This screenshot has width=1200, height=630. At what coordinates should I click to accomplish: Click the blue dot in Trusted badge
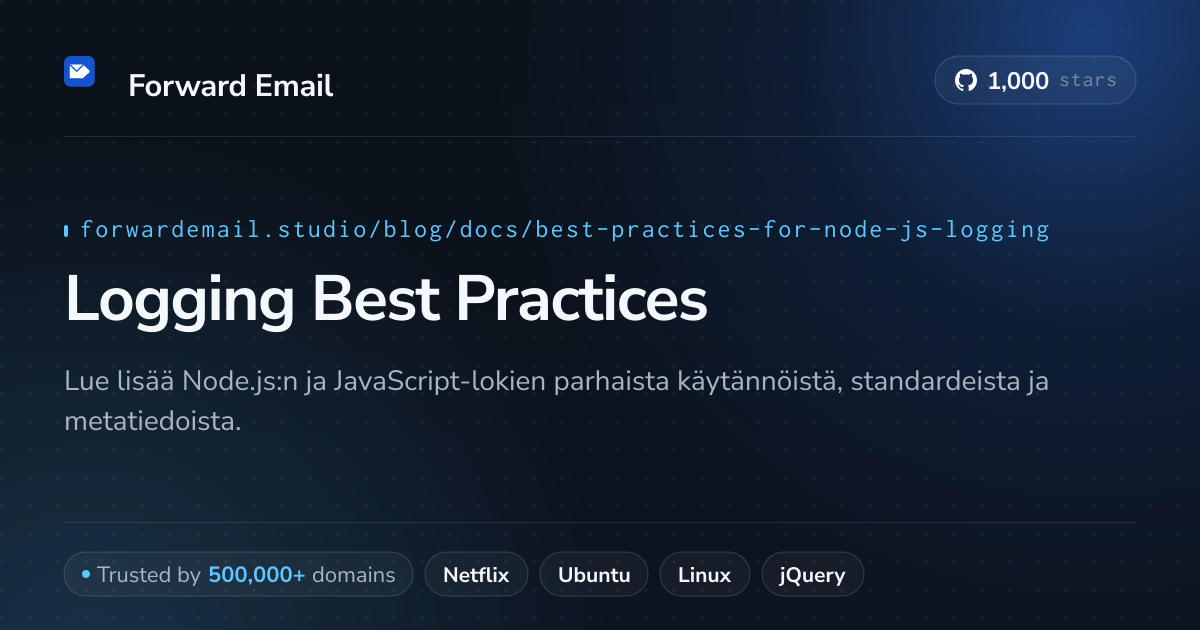click(86, 575)
